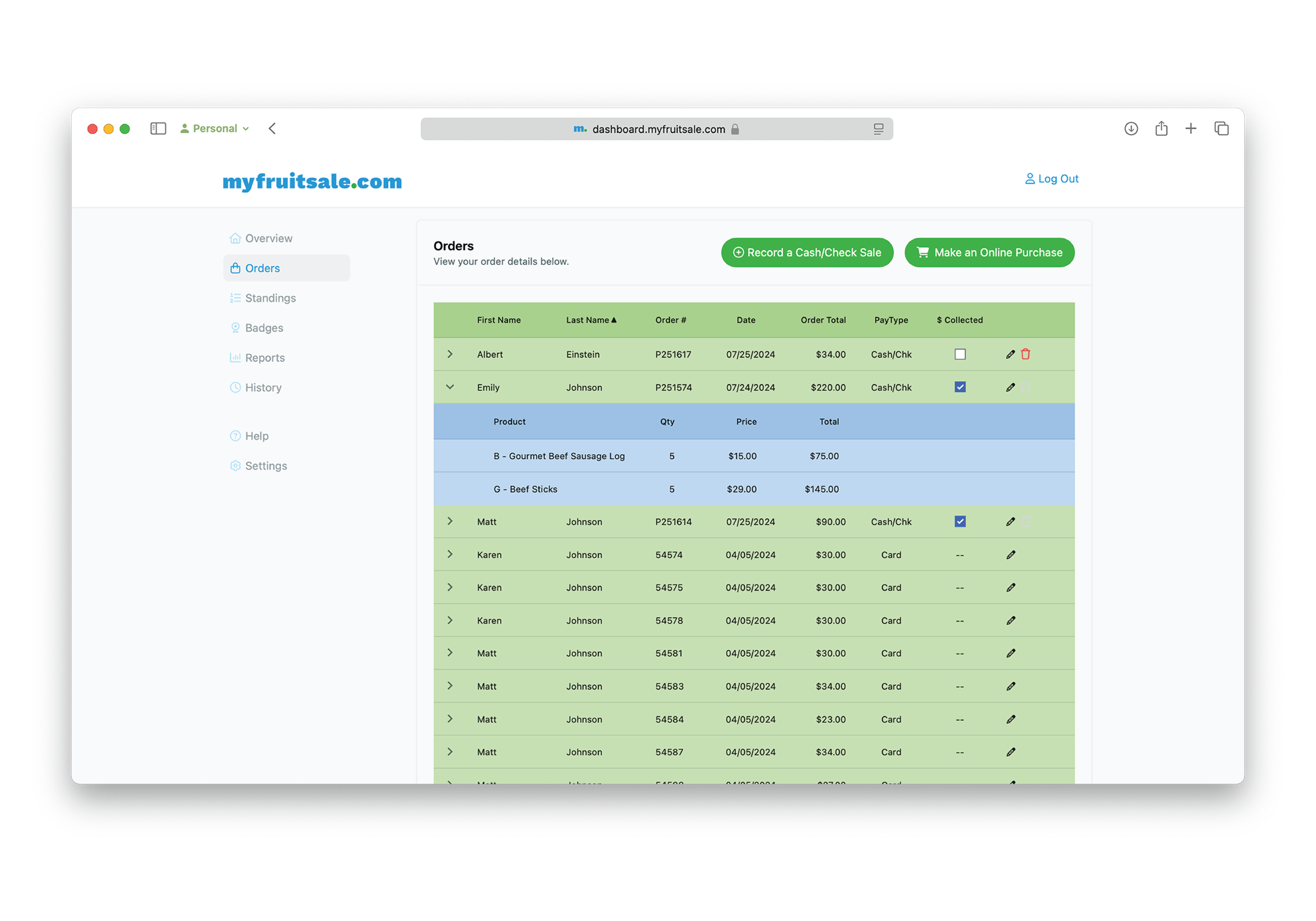Go to the Badges section
This screenshot has width=1316, height=921.
[x=256, y=327]
